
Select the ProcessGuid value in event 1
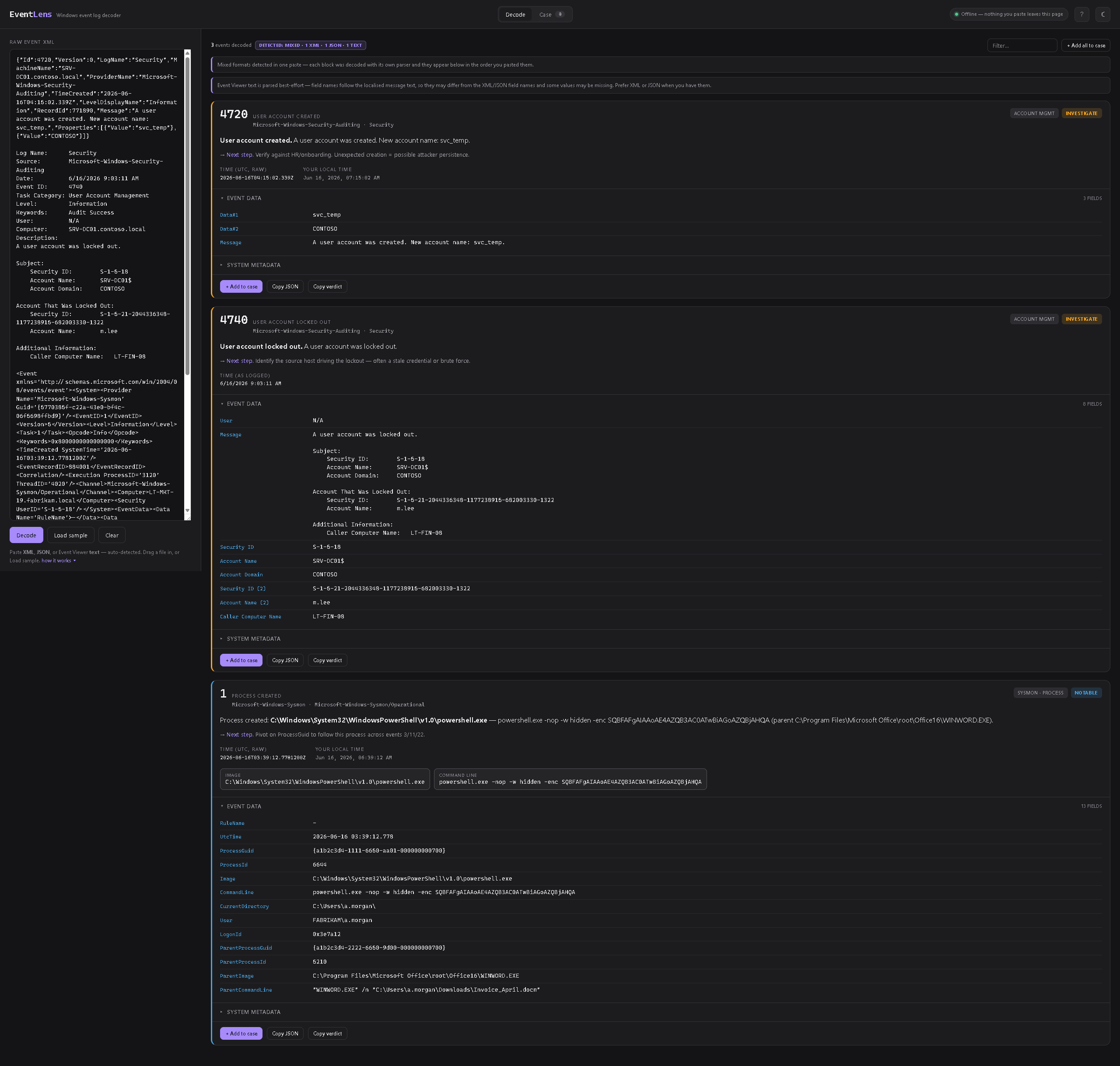click(379, 851)
